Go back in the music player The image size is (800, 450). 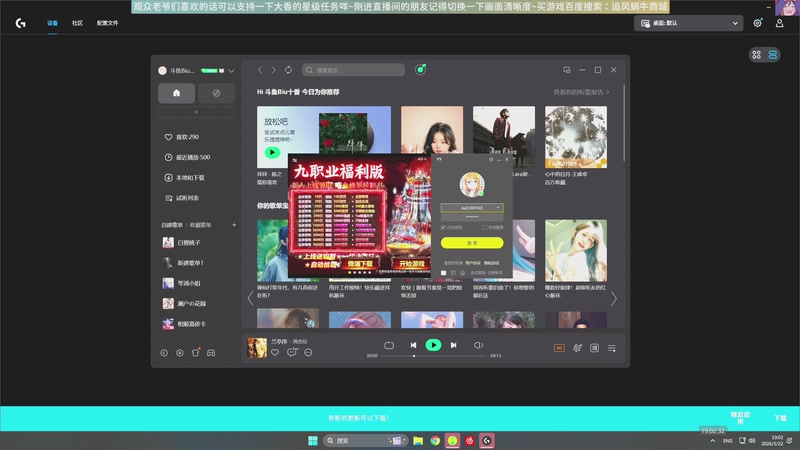pyautogui.click(x=260, y=70)
